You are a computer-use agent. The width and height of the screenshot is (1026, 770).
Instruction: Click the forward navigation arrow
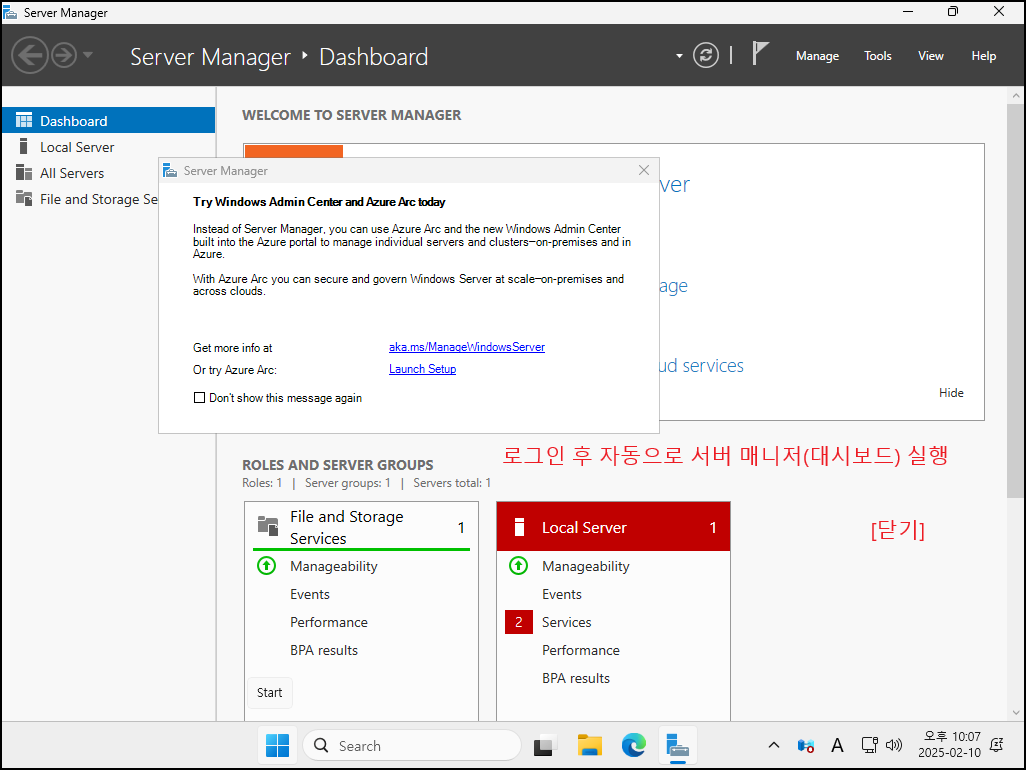pyautogui.click(x=64, y=55)
